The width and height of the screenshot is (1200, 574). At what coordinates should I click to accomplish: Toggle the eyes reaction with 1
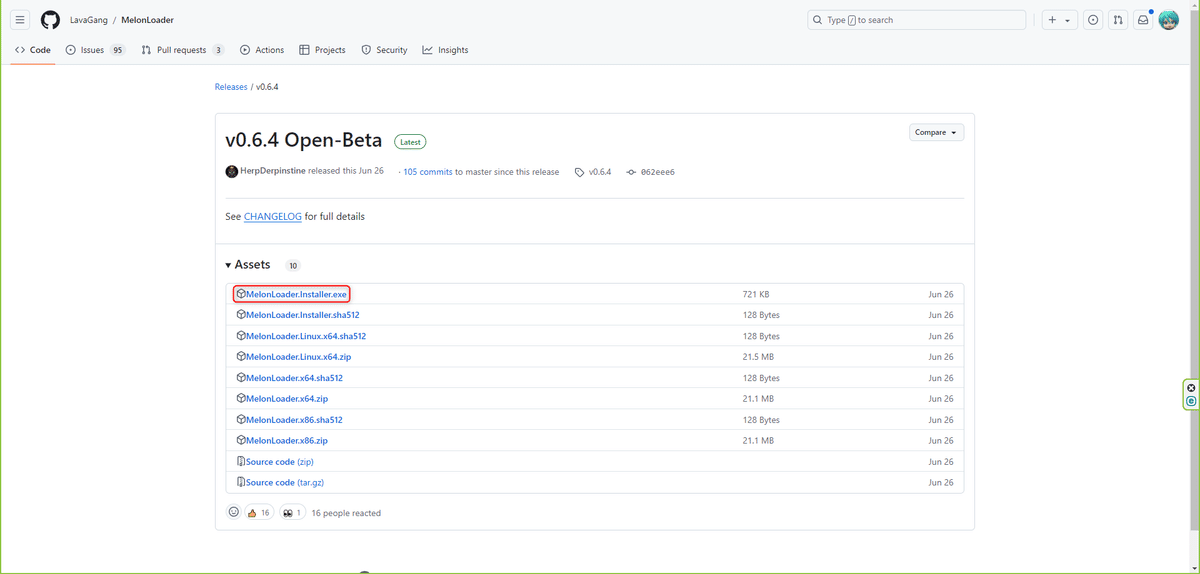pos(292,513)
